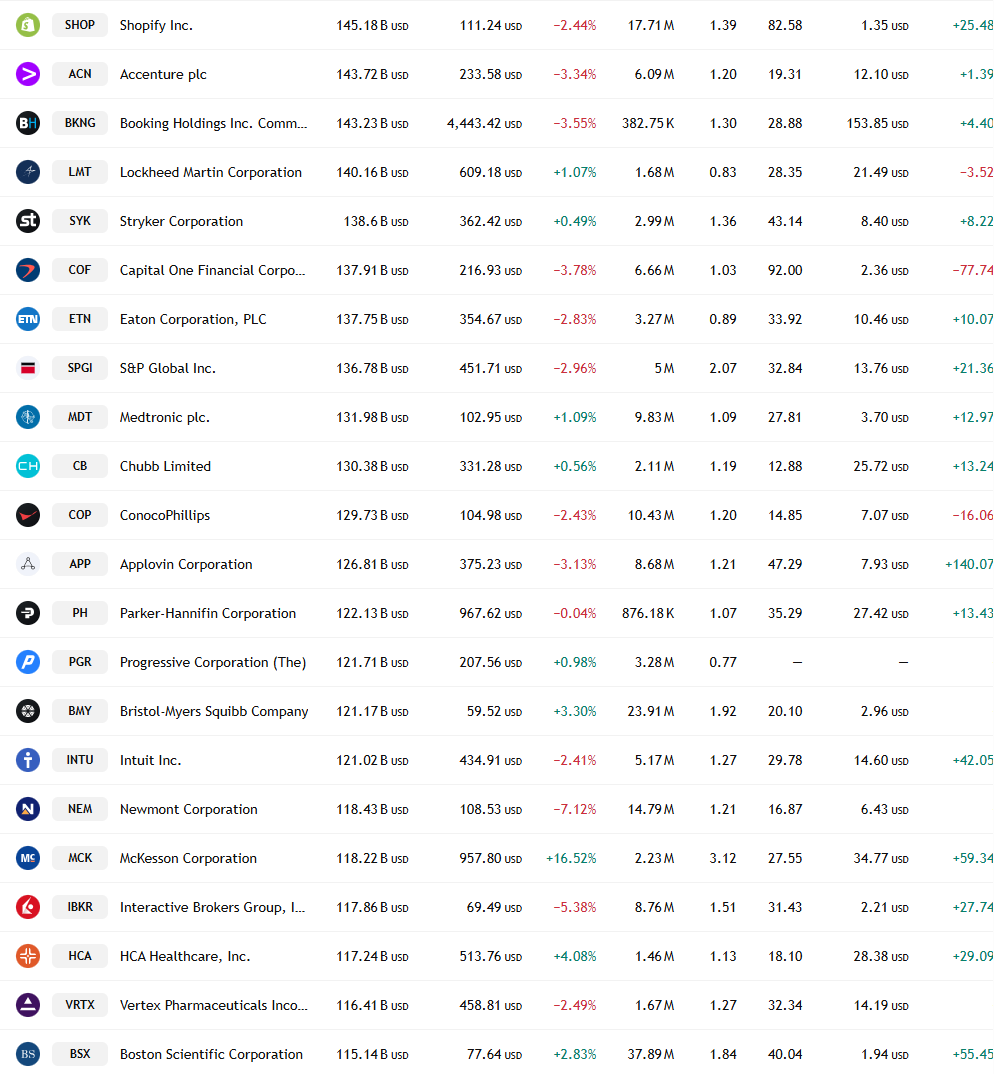Click the Shopify logo icon

coord(28,25)
